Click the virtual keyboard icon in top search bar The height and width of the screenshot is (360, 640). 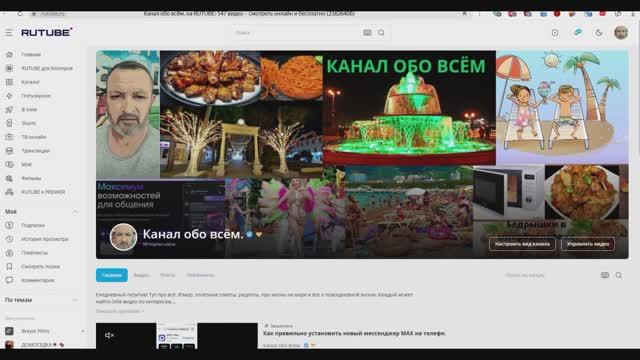pos(367,33)
